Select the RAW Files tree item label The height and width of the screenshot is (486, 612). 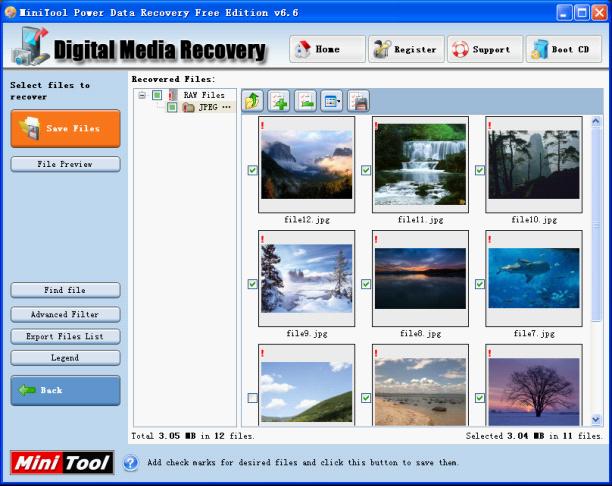(204, 95)
